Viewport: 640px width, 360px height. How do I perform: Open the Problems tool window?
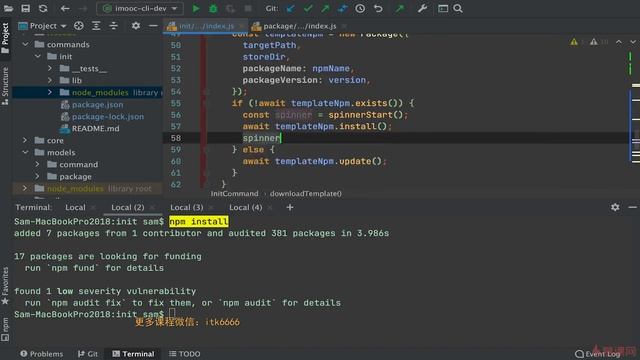42,354
